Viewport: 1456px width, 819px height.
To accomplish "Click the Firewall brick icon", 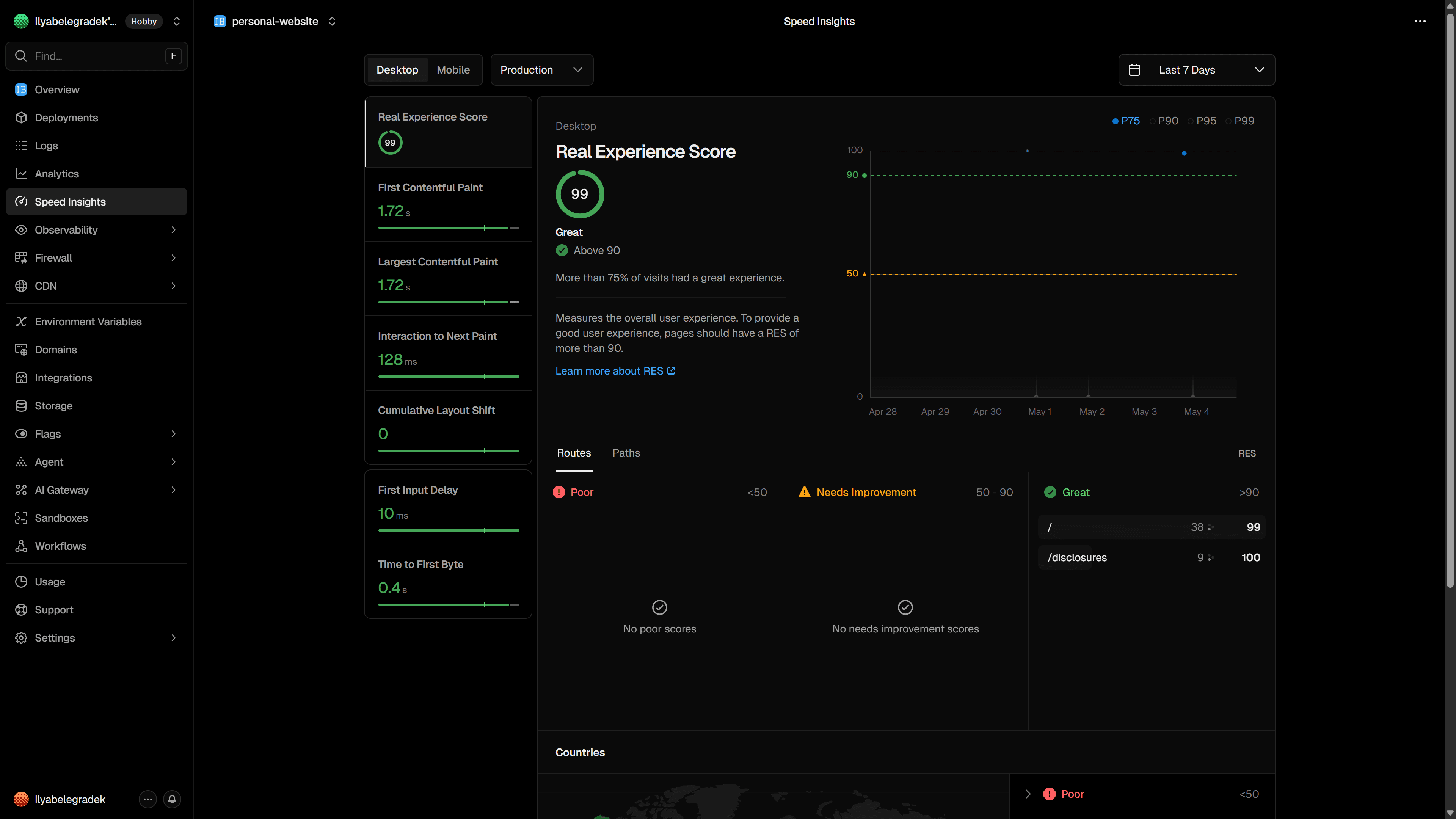I will (21, 258).
